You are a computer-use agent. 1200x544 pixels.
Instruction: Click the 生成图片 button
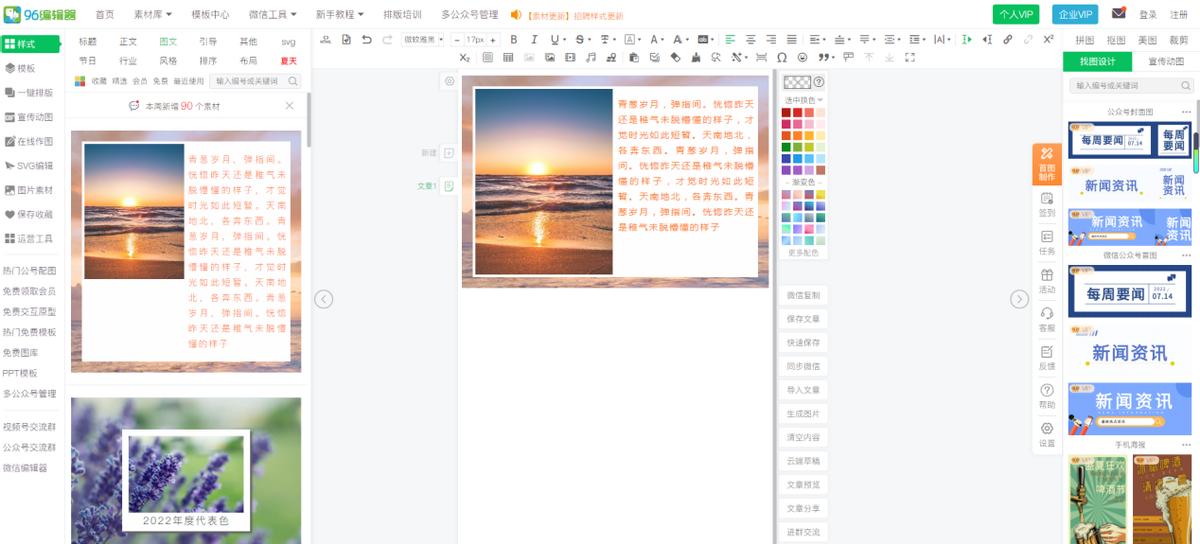pyautogui.click(x=803, y=414)
